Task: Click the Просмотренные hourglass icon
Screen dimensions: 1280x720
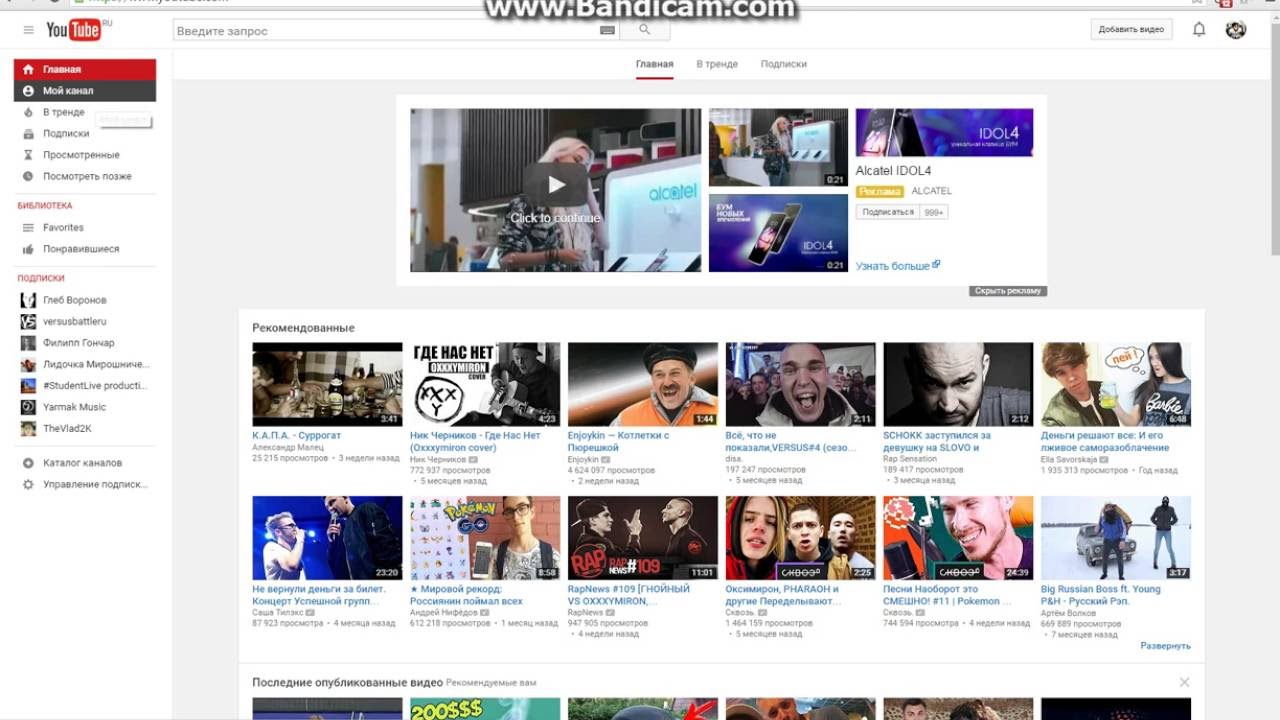Action: click(x=28, y=155)
